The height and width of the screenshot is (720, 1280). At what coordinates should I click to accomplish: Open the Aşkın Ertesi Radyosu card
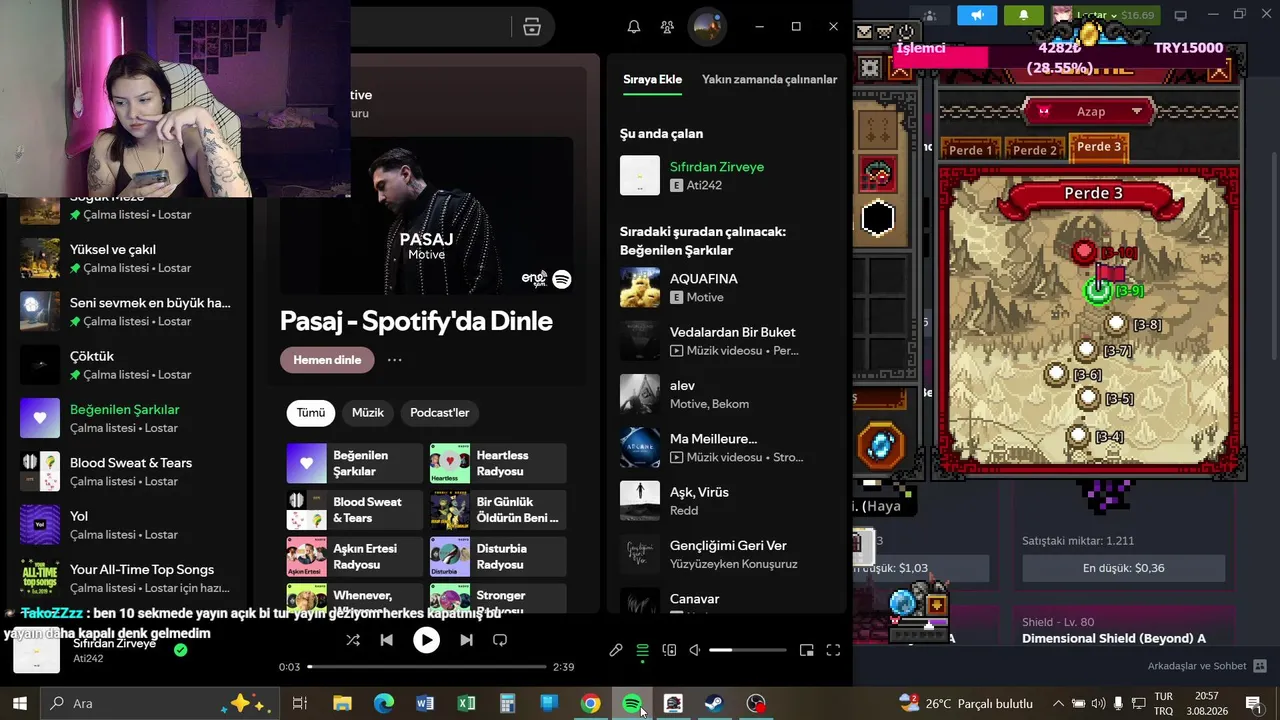(x=355, y=556)
